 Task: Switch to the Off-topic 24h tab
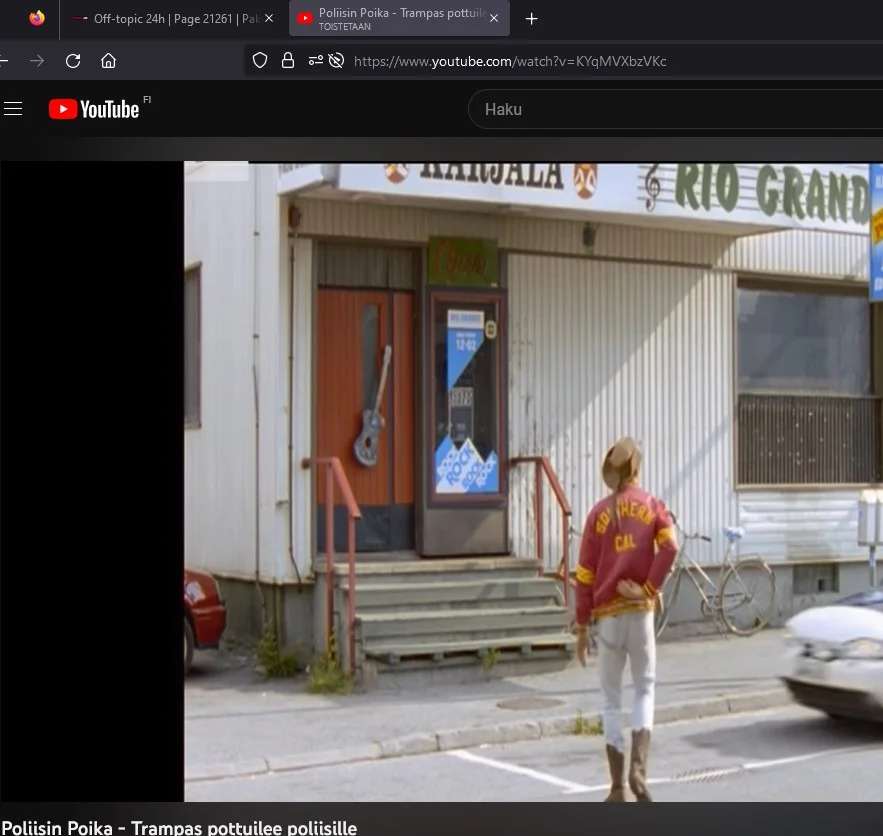[170, 18]
